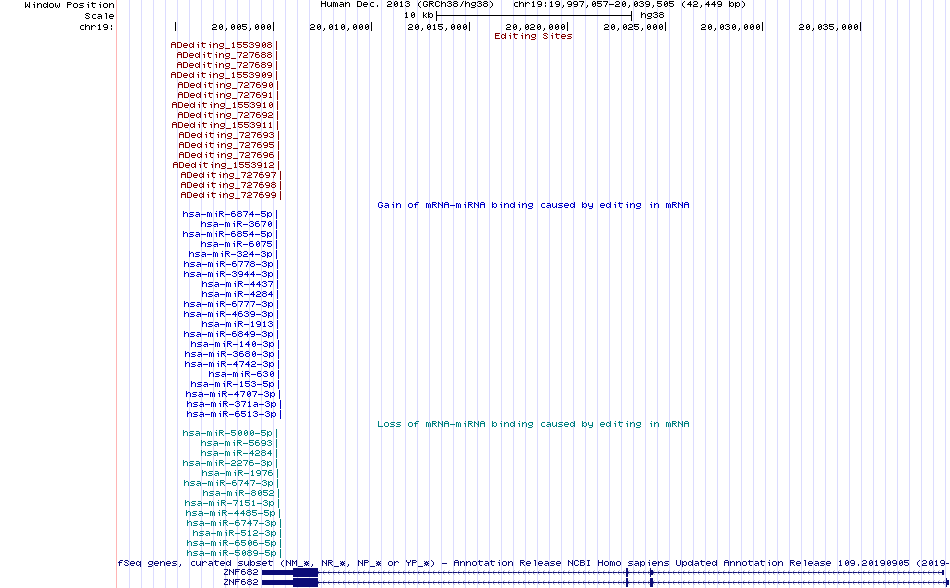Viewport: 950px width, 588px height.
Task: Select the ADediting_1553908 editing site
Action: coord(221,45)
